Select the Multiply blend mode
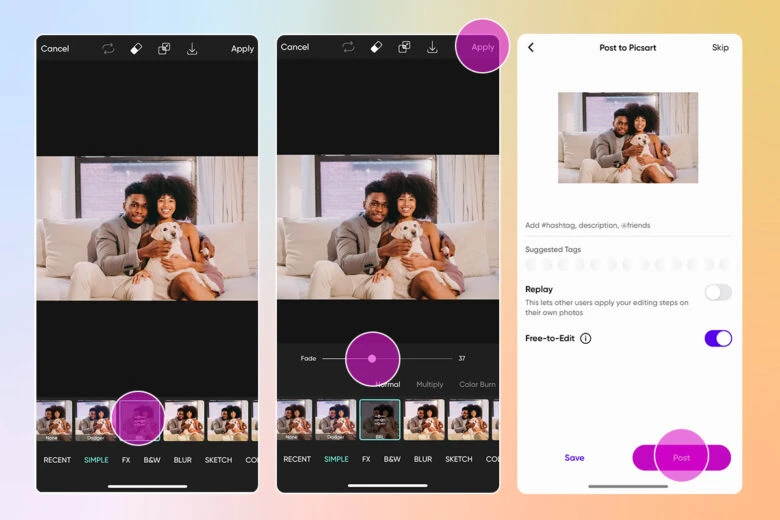This screenshot has height=520, width=780. [x=430, y=384]
